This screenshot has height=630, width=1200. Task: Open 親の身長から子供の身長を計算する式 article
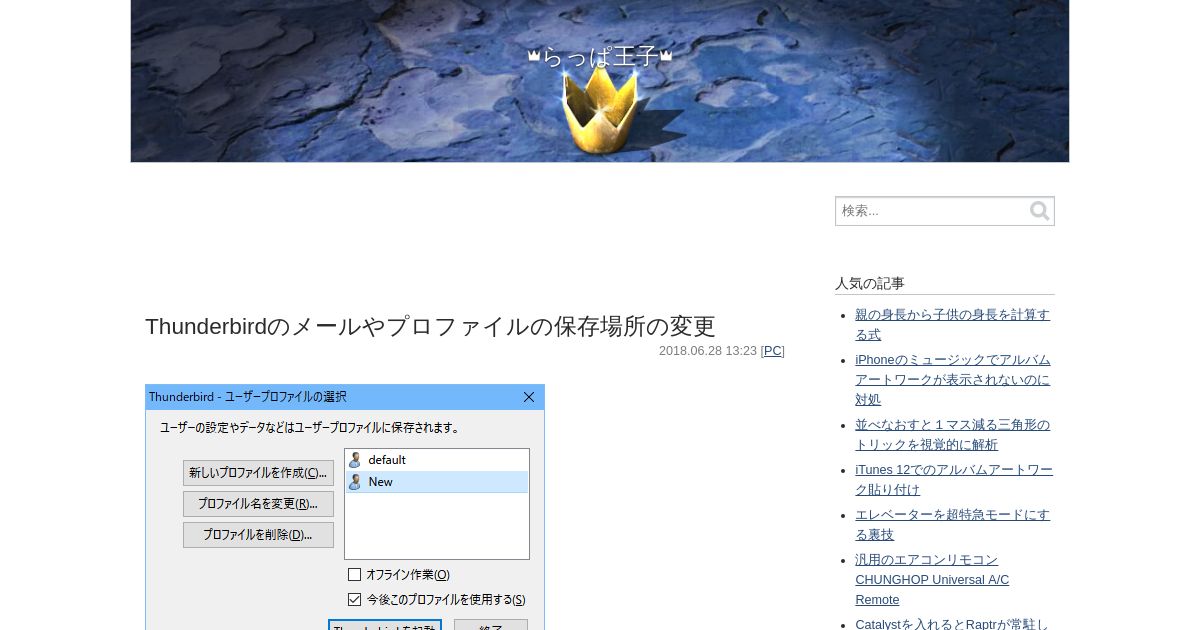(952, 324)
